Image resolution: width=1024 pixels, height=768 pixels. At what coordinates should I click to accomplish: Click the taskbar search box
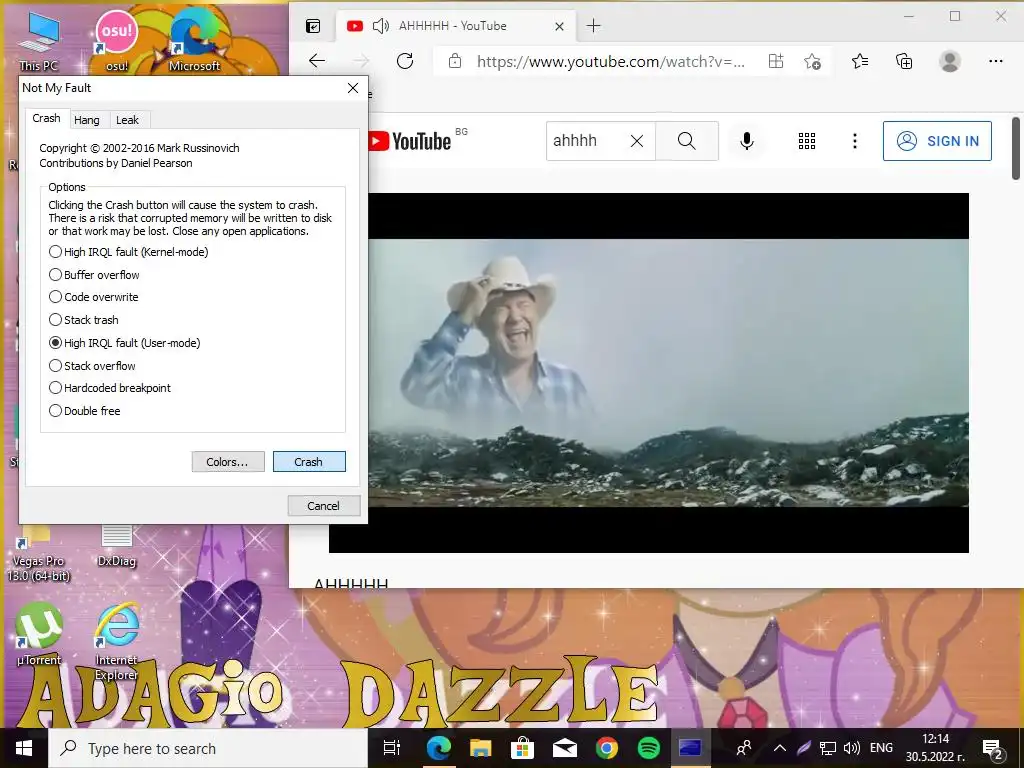(208, 748)
